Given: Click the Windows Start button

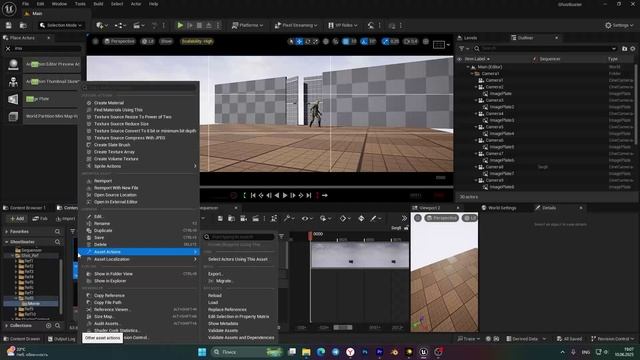Looking at the screenshot, I should click(x=202, y=352).
